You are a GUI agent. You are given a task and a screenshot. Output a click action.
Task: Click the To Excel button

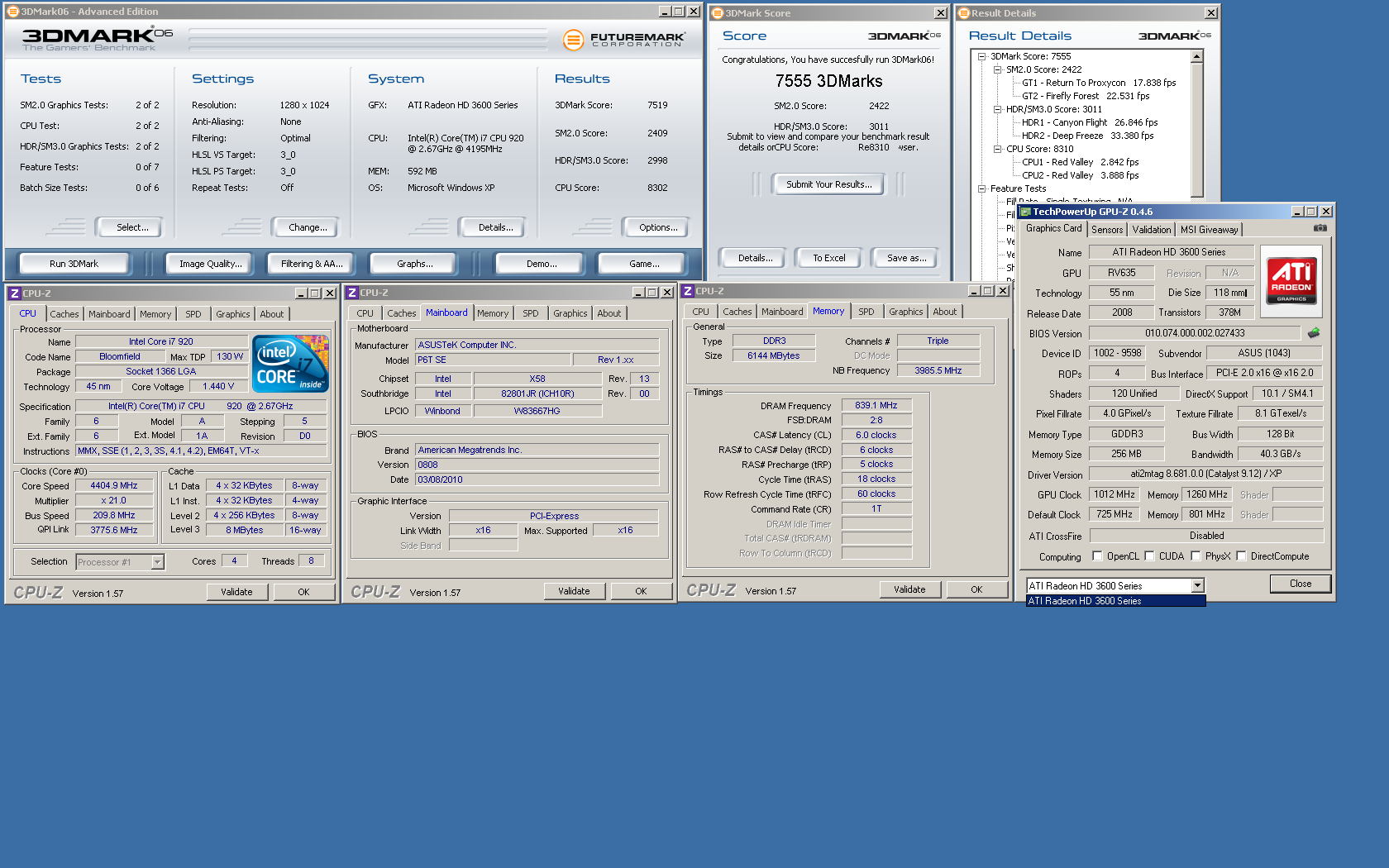click(828, 258)
